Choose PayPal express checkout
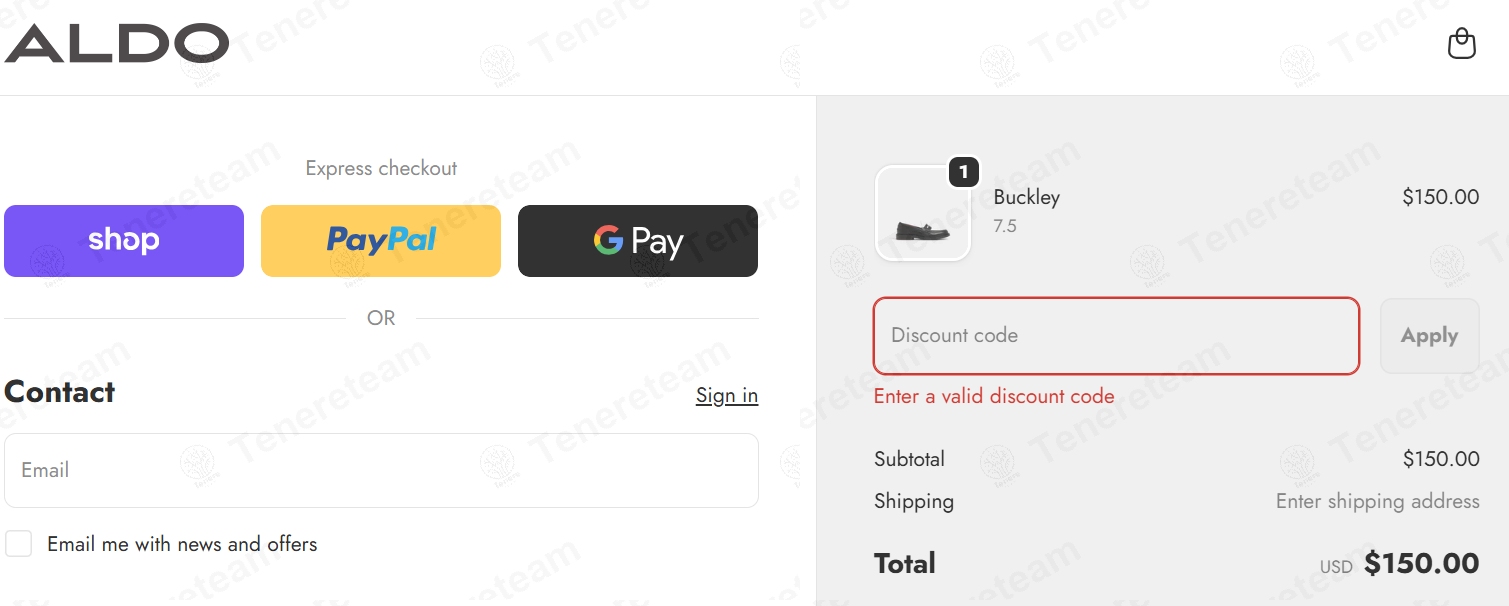 point(381,241)
